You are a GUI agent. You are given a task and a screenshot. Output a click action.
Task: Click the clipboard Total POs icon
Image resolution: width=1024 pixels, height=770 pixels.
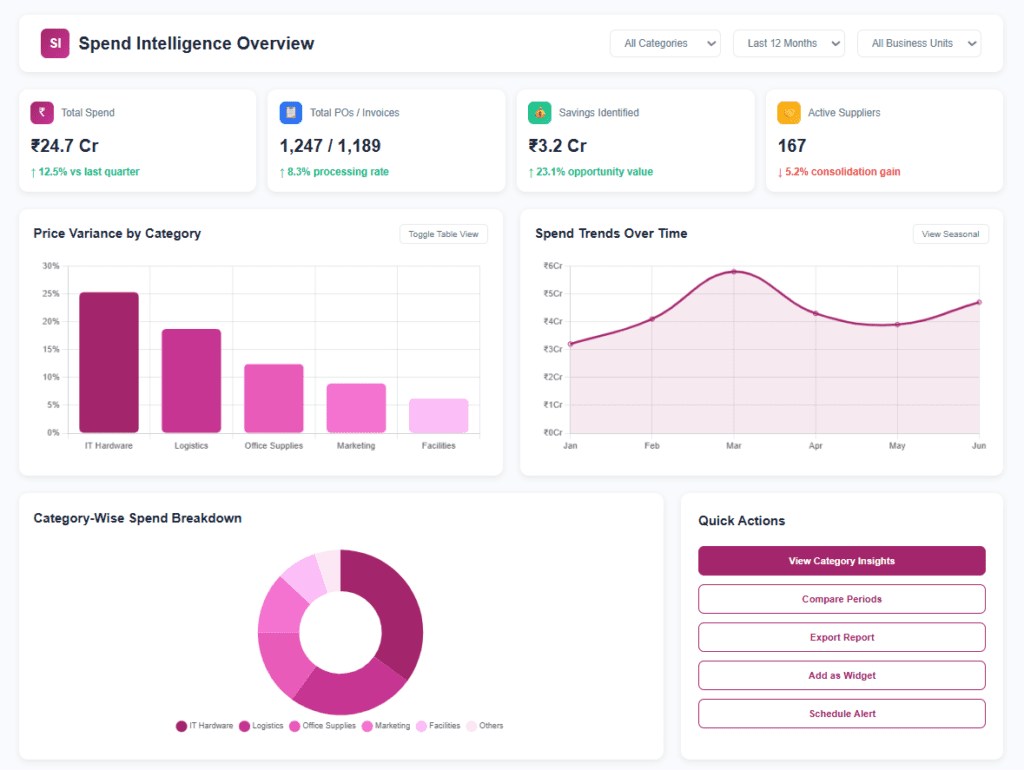click(291, 112)
